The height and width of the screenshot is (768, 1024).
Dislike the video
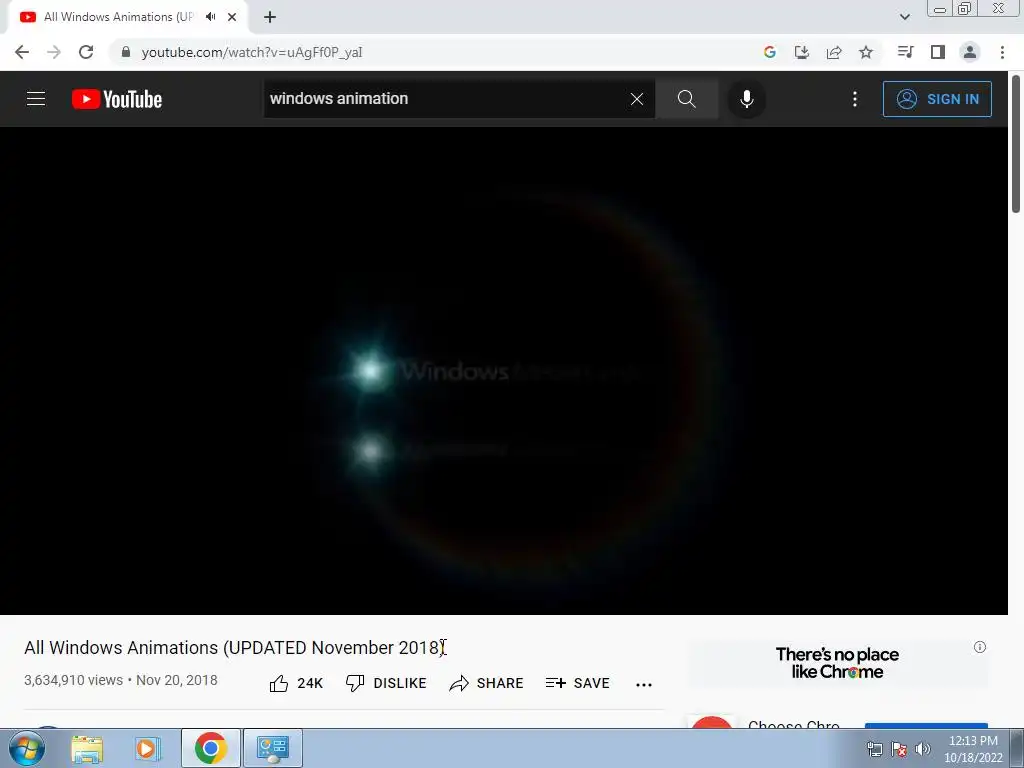[x=386, y=683]
